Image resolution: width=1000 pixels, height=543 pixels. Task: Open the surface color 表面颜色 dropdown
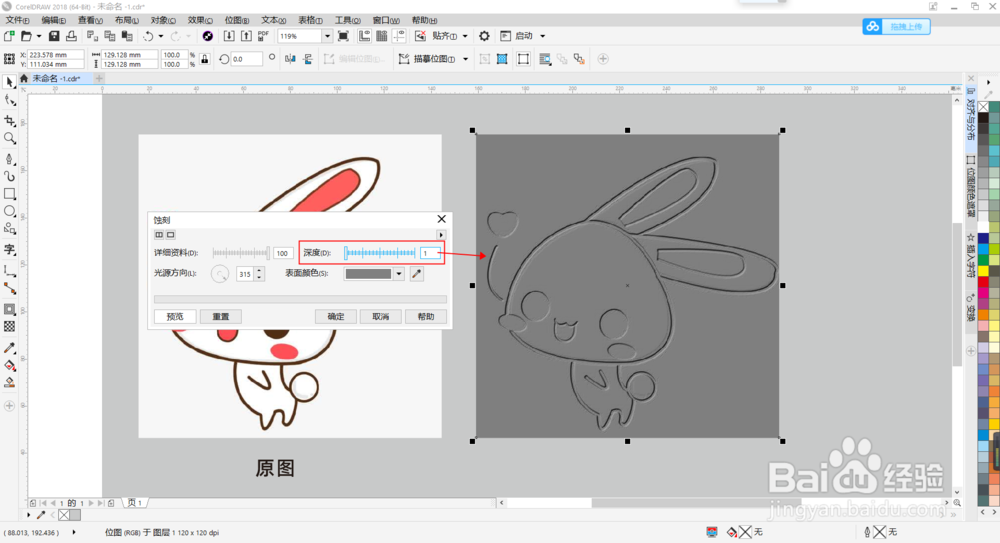point(399,274)
